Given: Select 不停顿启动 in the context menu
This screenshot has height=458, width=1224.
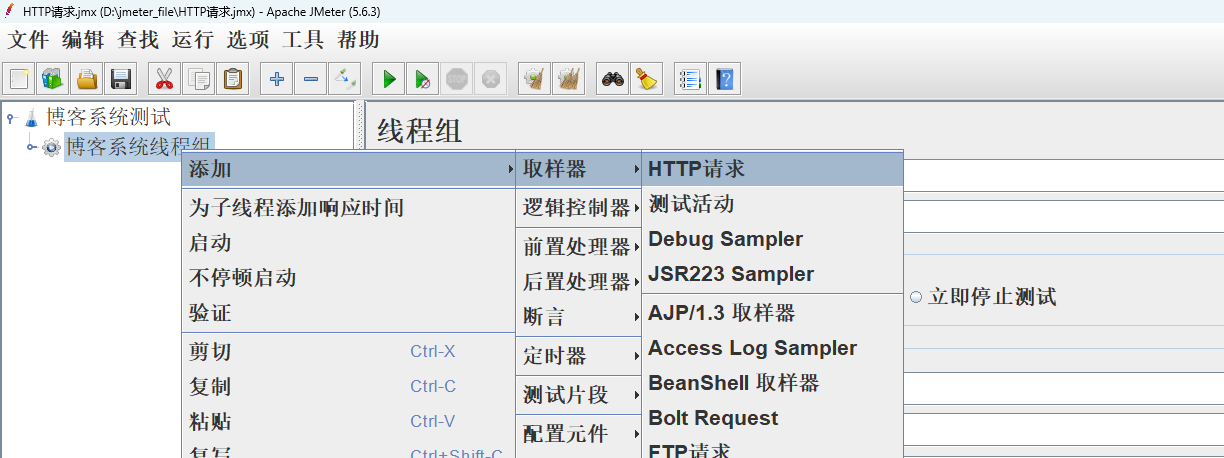Looking at the screenshot, I should click(x=348, y=278).
